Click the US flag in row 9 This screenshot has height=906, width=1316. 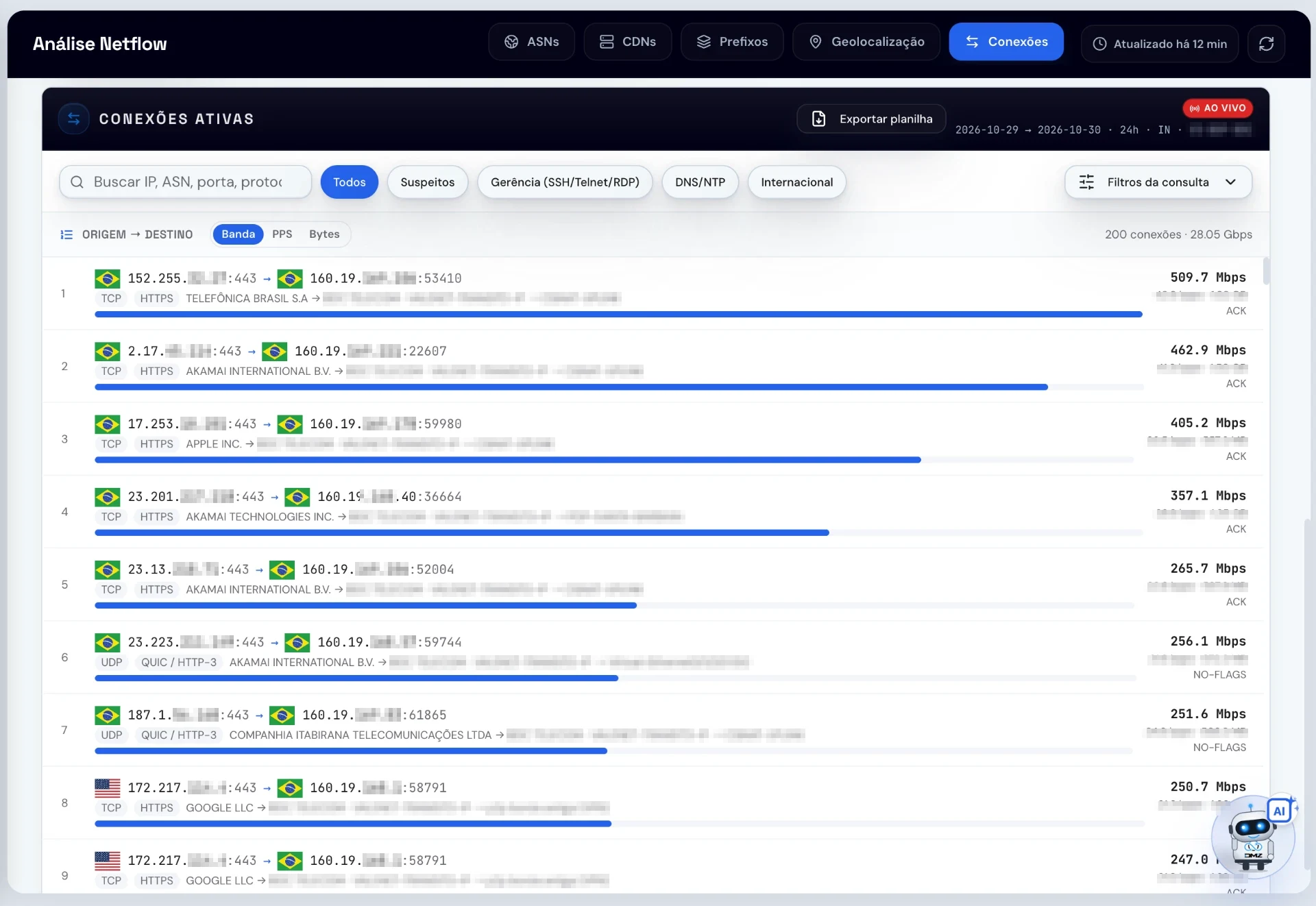[108, 860]
